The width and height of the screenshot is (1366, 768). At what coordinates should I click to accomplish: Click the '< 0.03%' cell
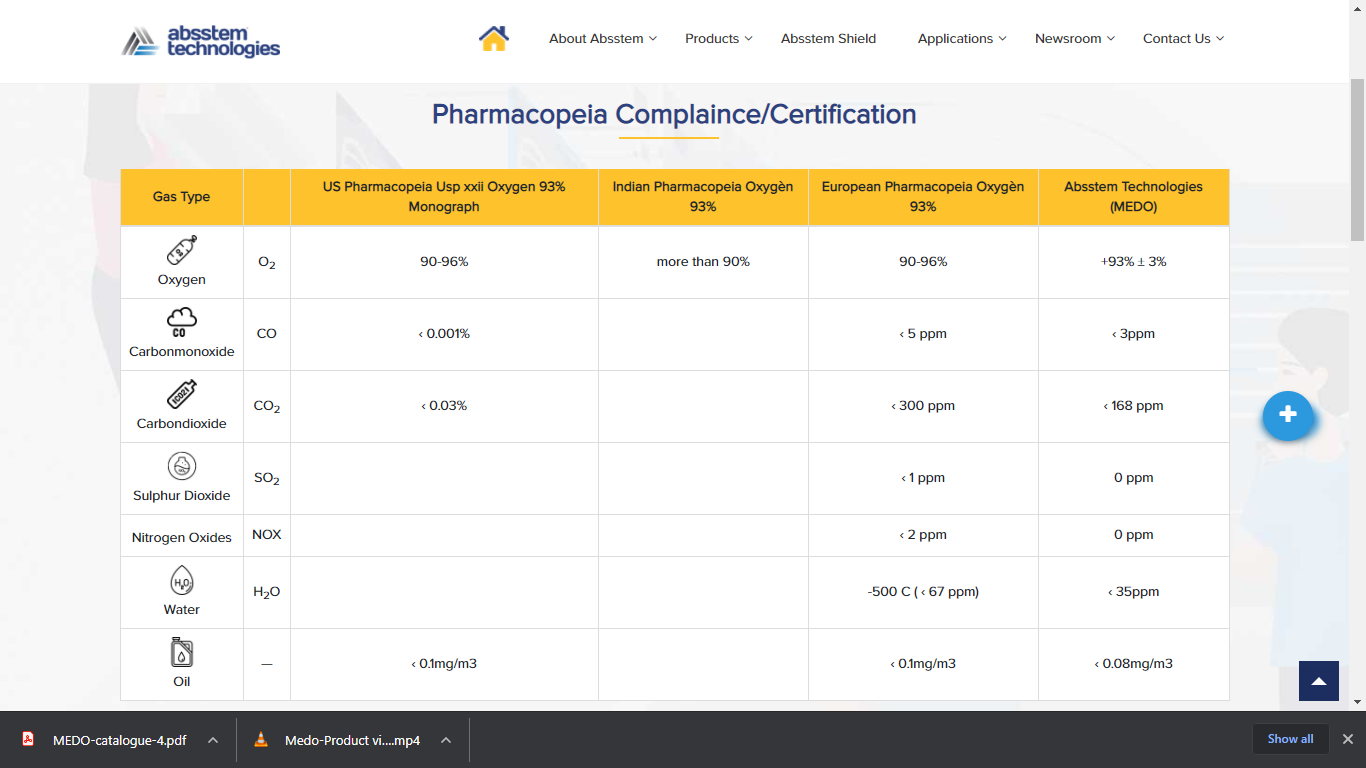tap(444, 406)
